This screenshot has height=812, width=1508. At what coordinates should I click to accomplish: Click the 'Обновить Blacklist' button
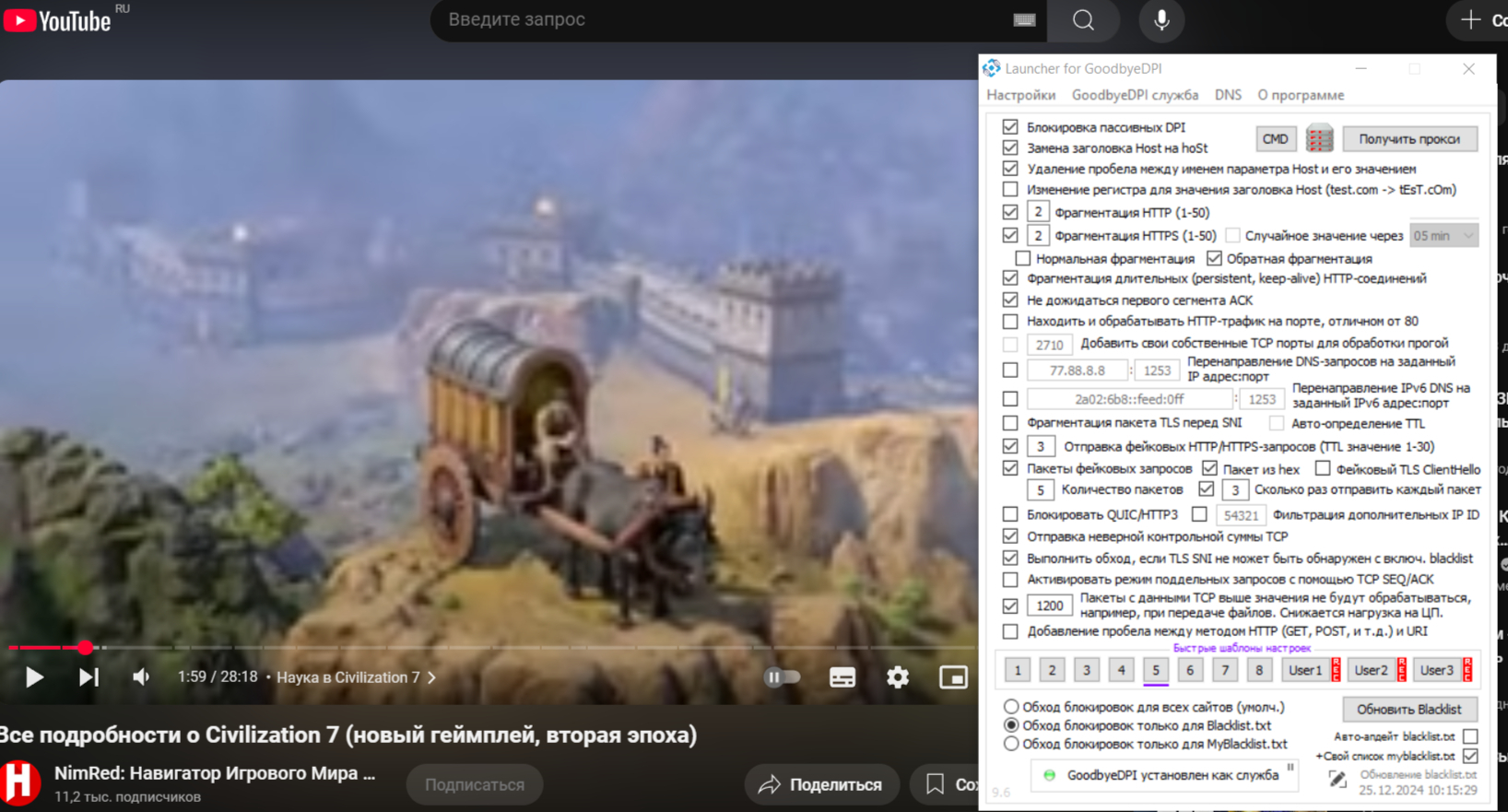(x=1409, y=709)
